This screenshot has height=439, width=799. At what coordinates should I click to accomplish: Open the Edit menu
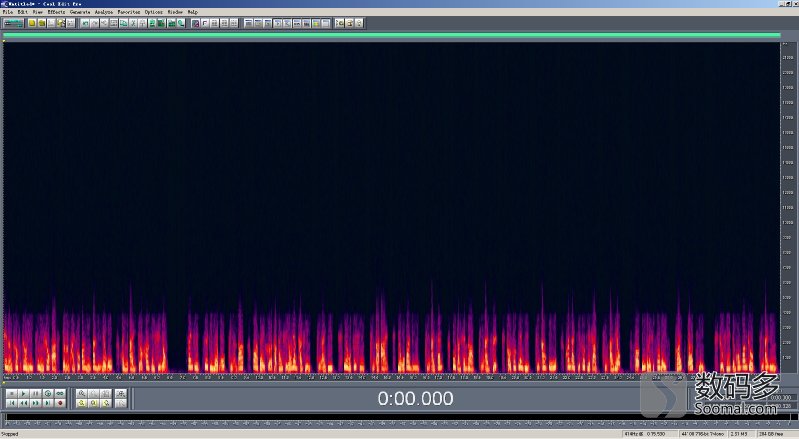(x=22, y=12)
